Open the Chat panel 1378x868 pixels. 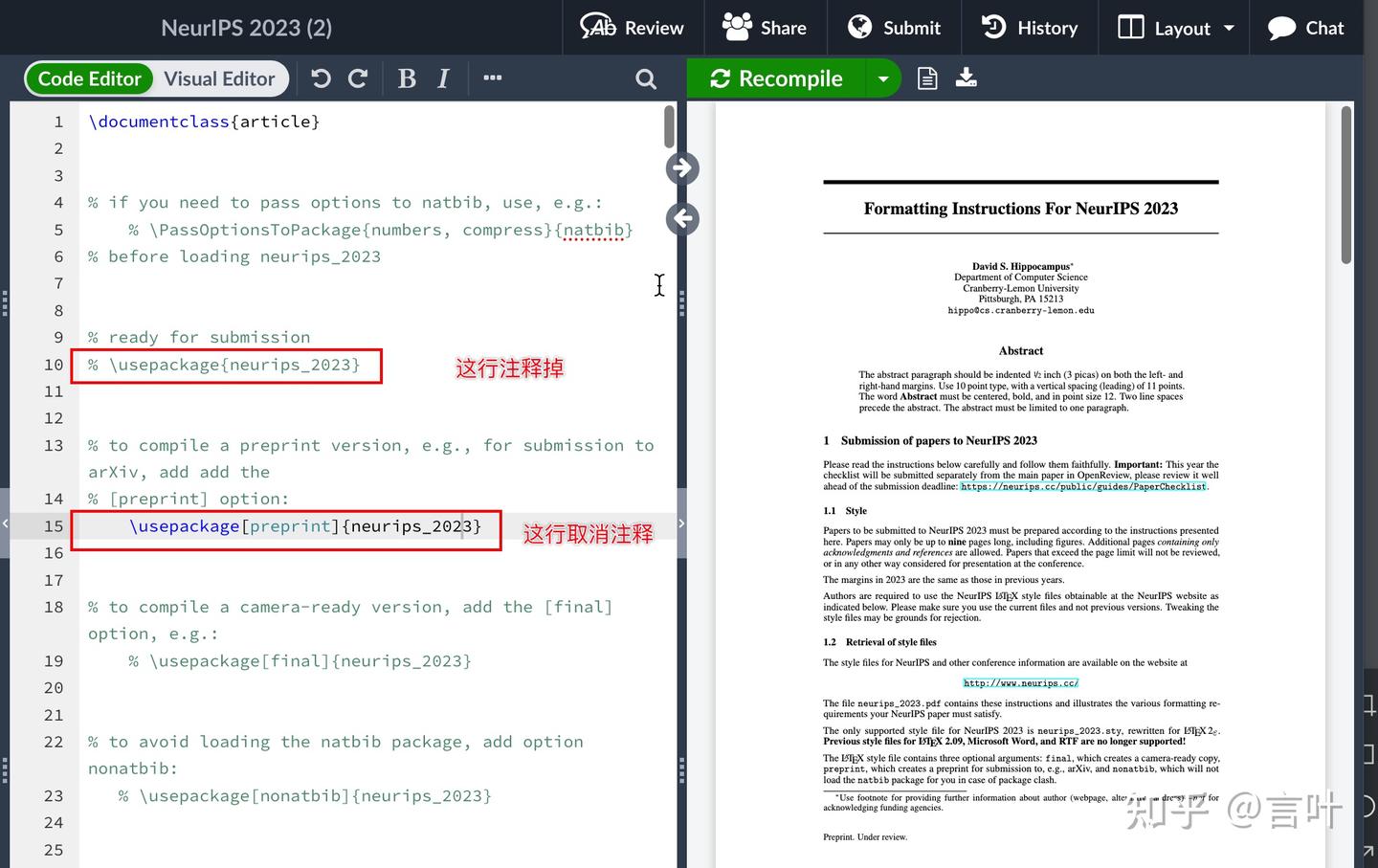(1304, 28)
